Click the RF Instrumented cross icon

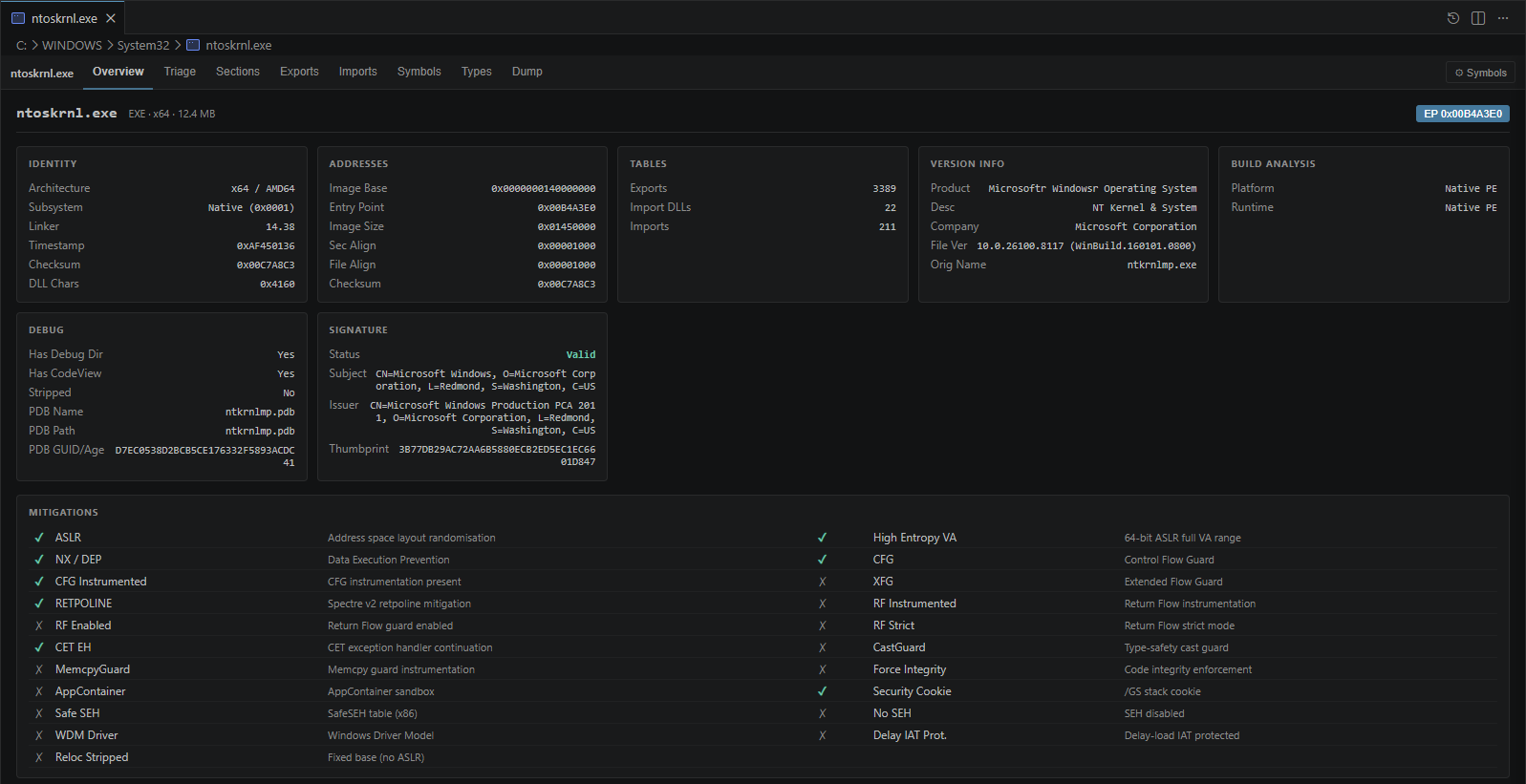(823, 604)
